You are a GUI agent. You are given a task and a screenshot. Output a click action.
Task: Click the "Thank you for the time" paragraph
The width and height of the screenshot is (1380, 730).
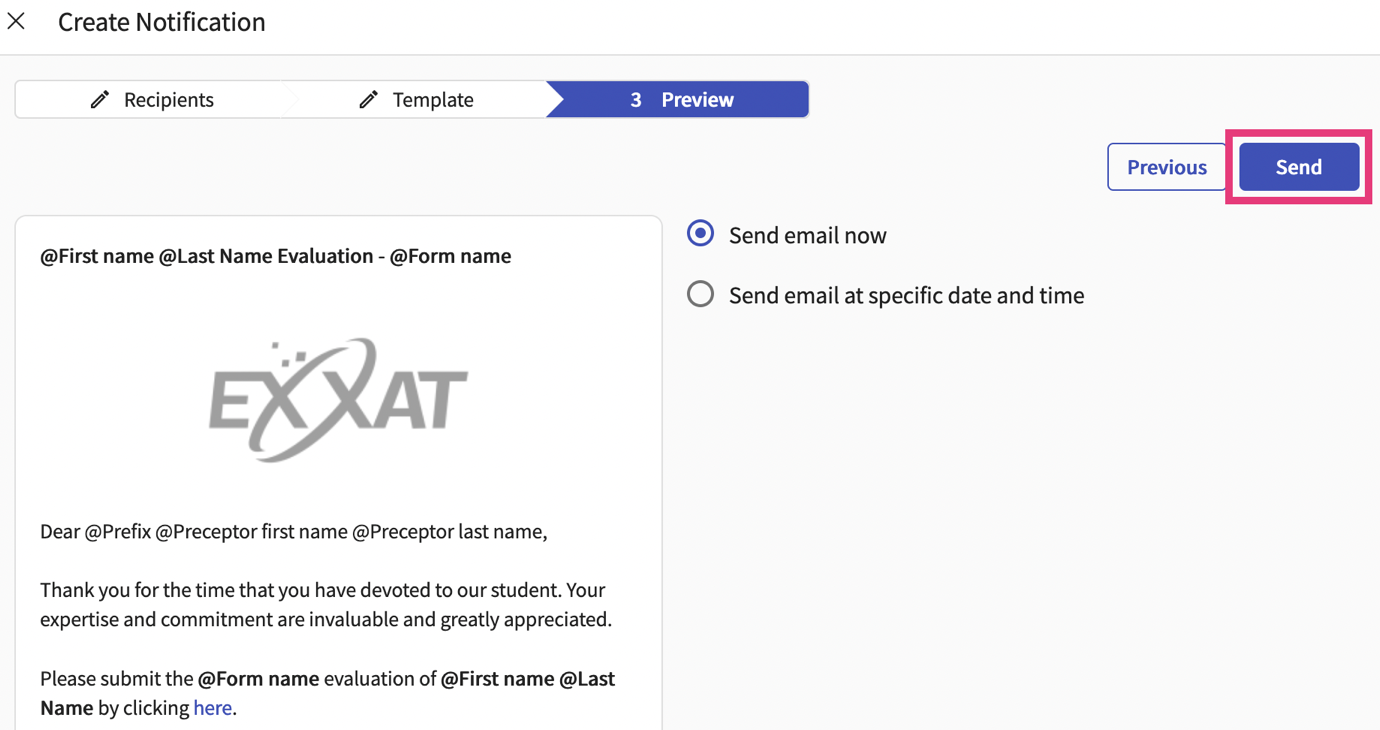point(325,604)
